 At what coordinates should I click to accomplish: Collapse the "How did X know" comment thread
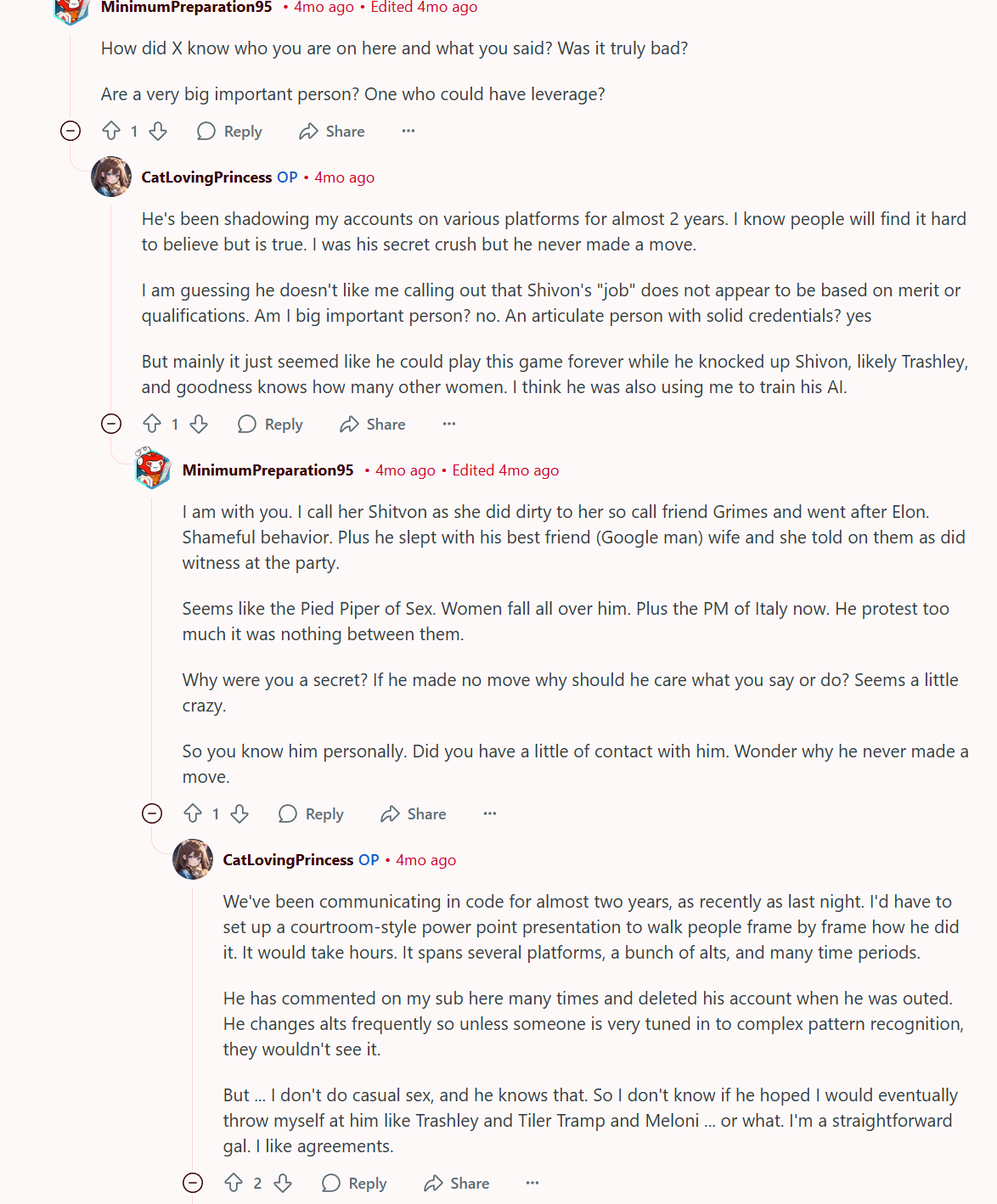pos(70,131)
